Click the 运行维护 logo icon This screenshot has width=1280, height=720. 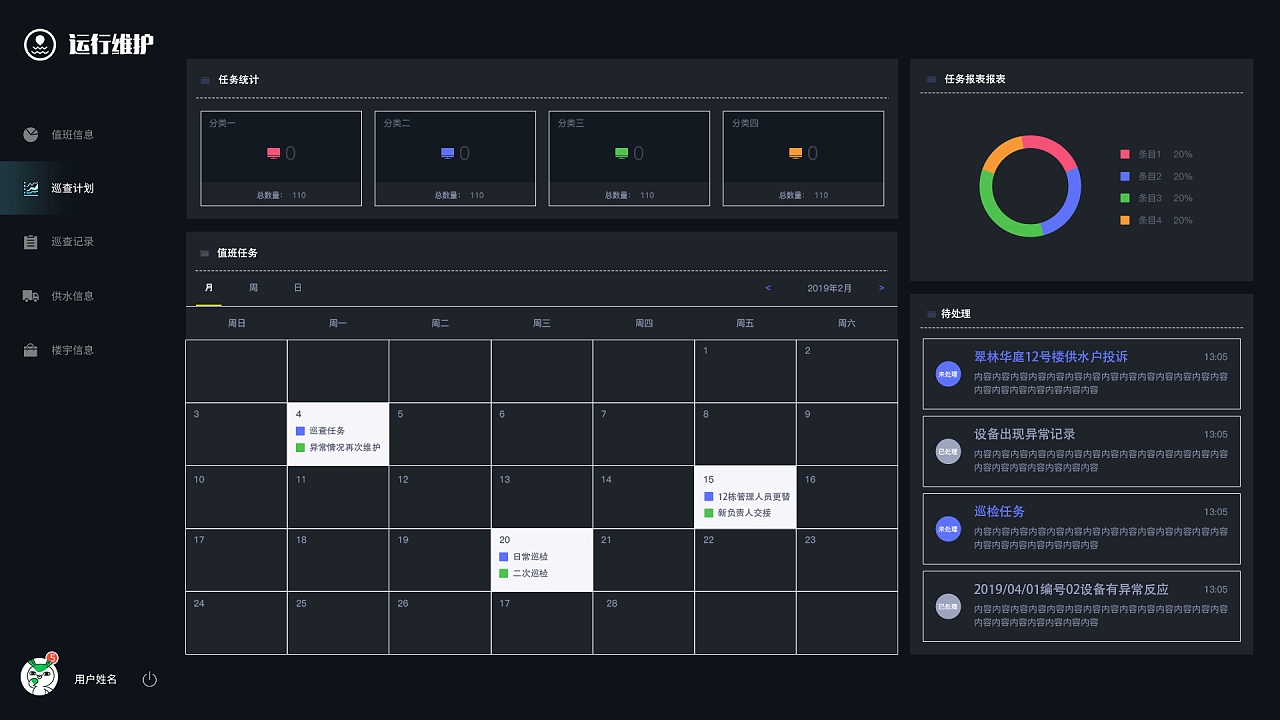40,44
